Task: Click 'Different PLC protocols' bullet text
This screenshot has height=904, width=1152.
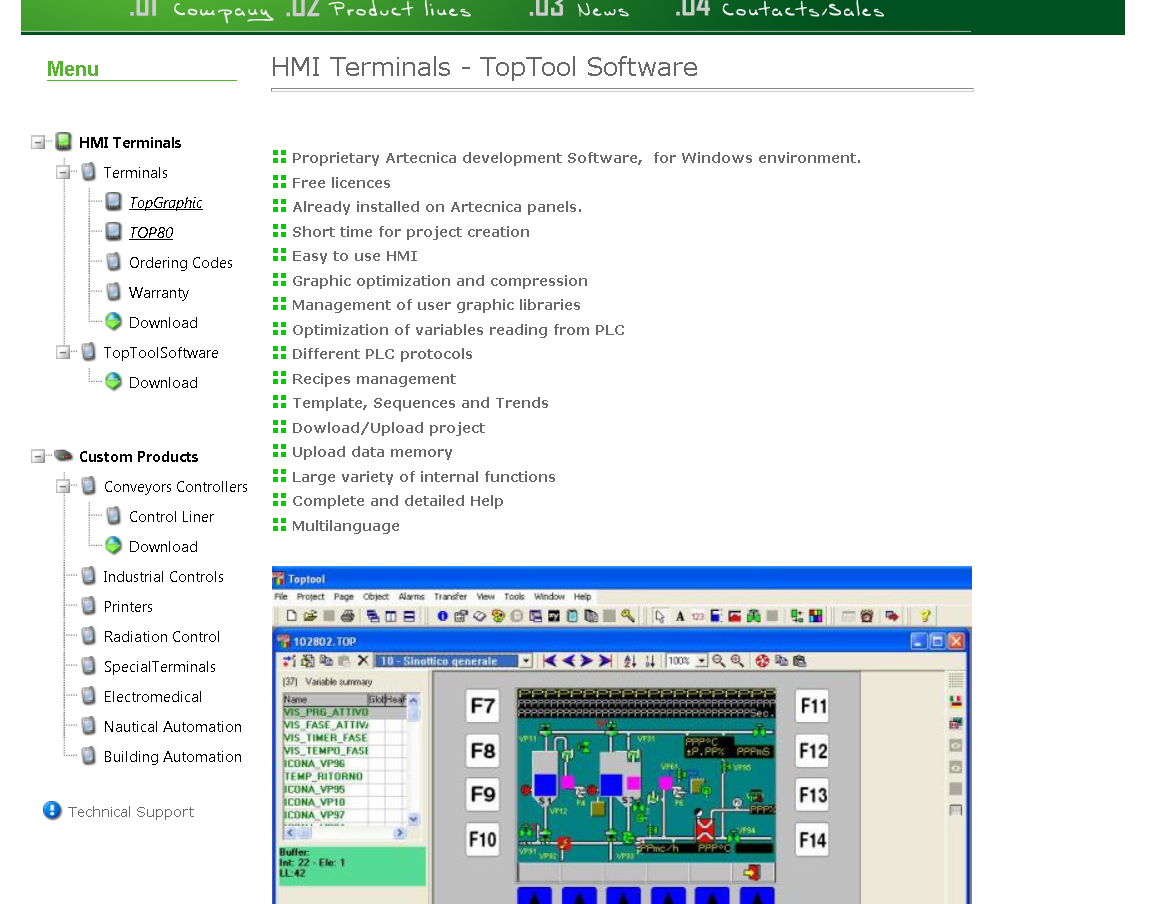Action: [382, 354]
